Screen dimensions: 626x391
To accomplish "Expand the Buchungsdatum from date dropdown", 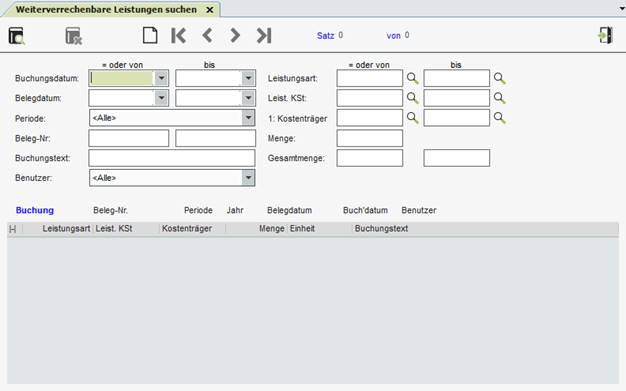I will pyautogui.click(x=161, y=78).
